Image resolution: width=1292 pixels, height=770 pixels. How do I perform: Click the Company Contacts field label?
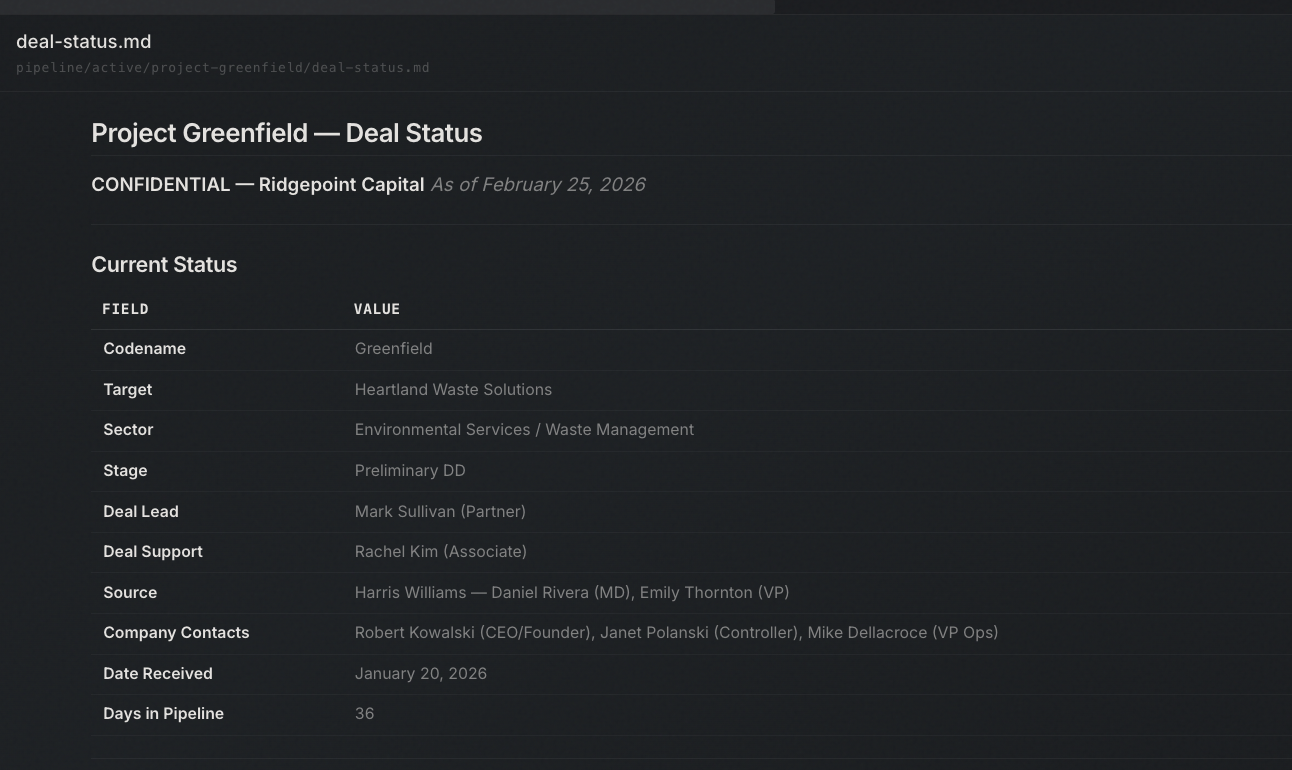[176, 632]
